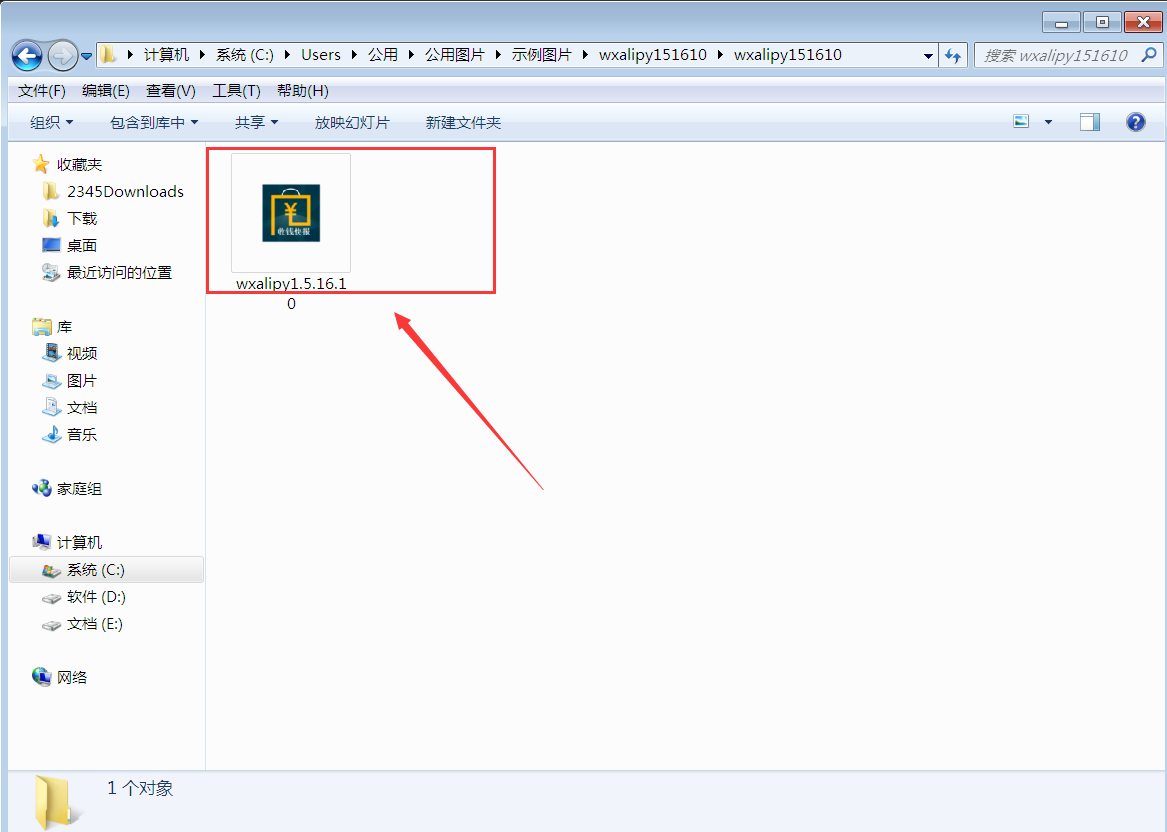The width and height of the screenshot is (1167, 832).
Task: Click the forward navigation arrow
Action: point(63,55)
